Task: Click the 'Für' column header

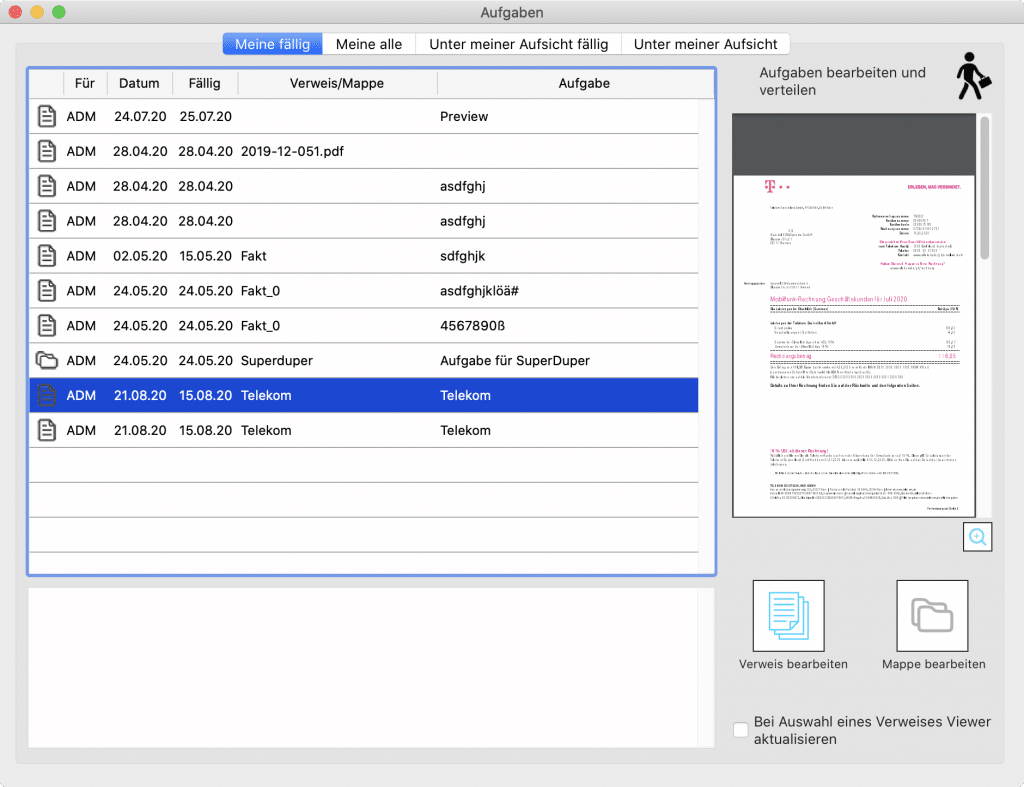Action: (84, 84)
